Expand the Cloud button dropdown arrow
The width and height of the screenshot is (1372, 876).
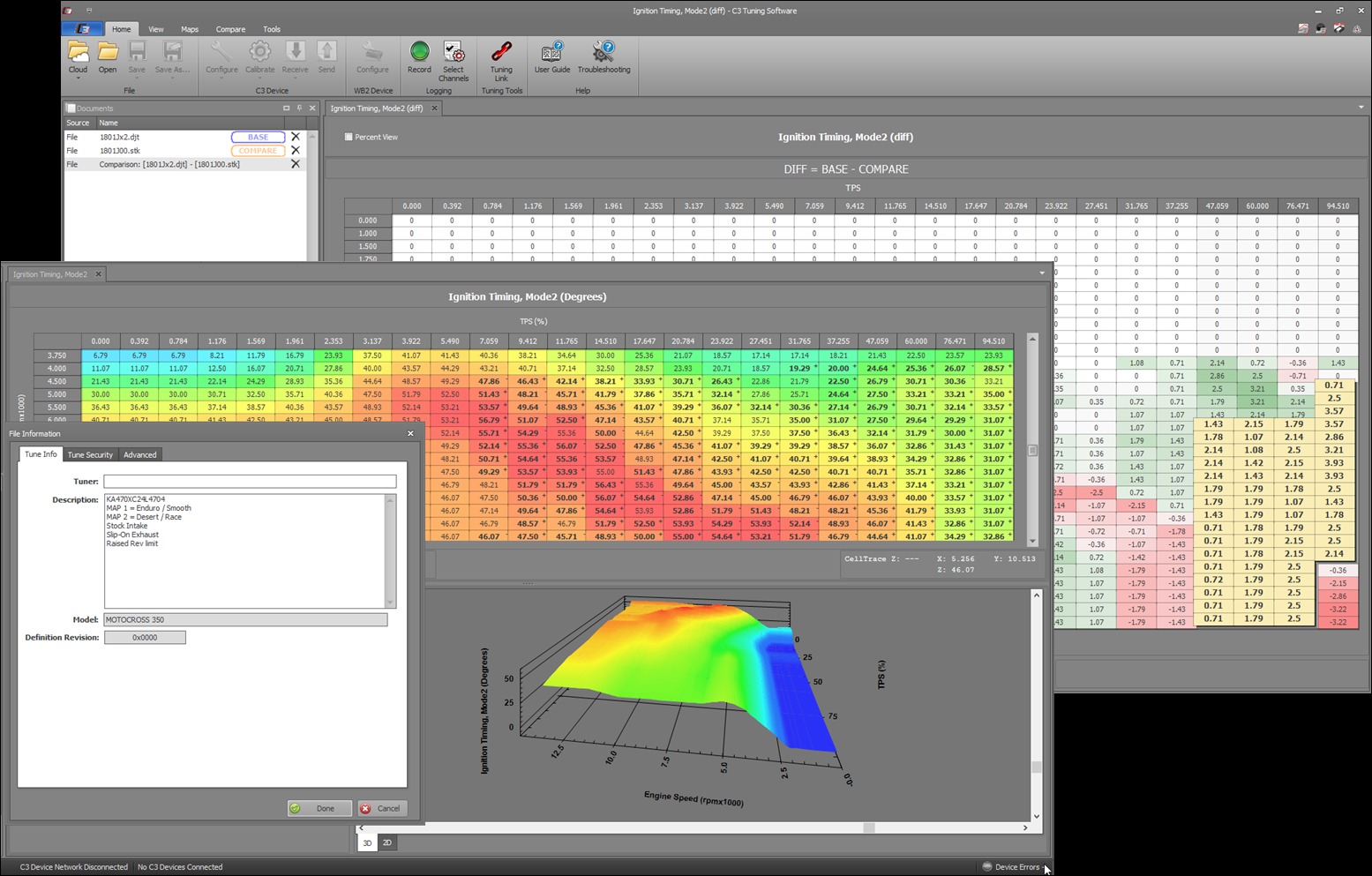click(78, 79)
